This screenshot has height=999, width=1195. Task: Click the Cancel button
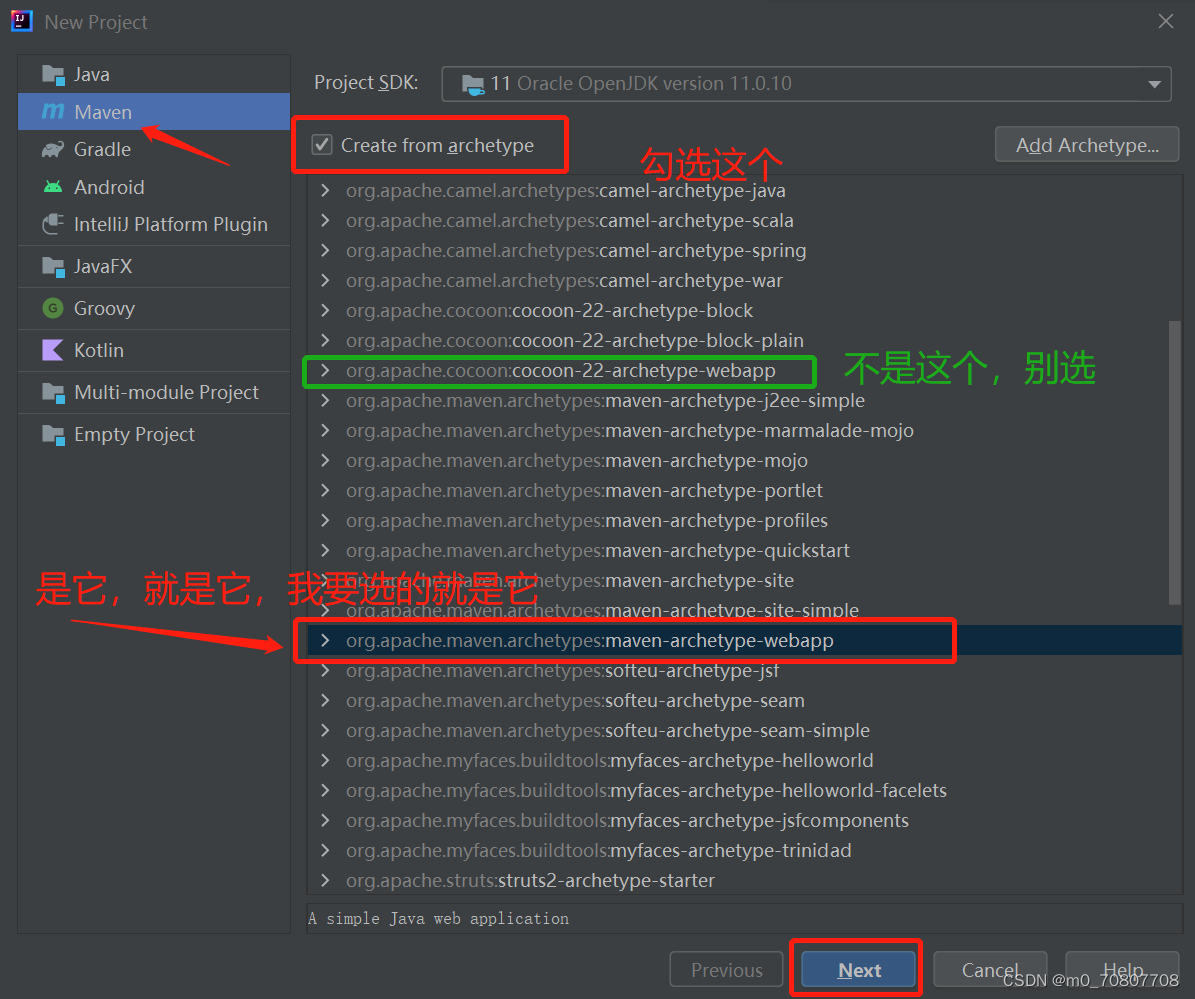pos(990,970)
